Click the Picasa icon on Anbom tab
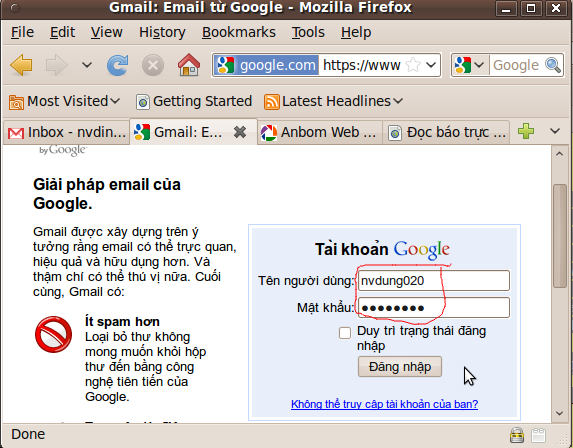Viewport: 573px width, 448px height. coord(269,133)
